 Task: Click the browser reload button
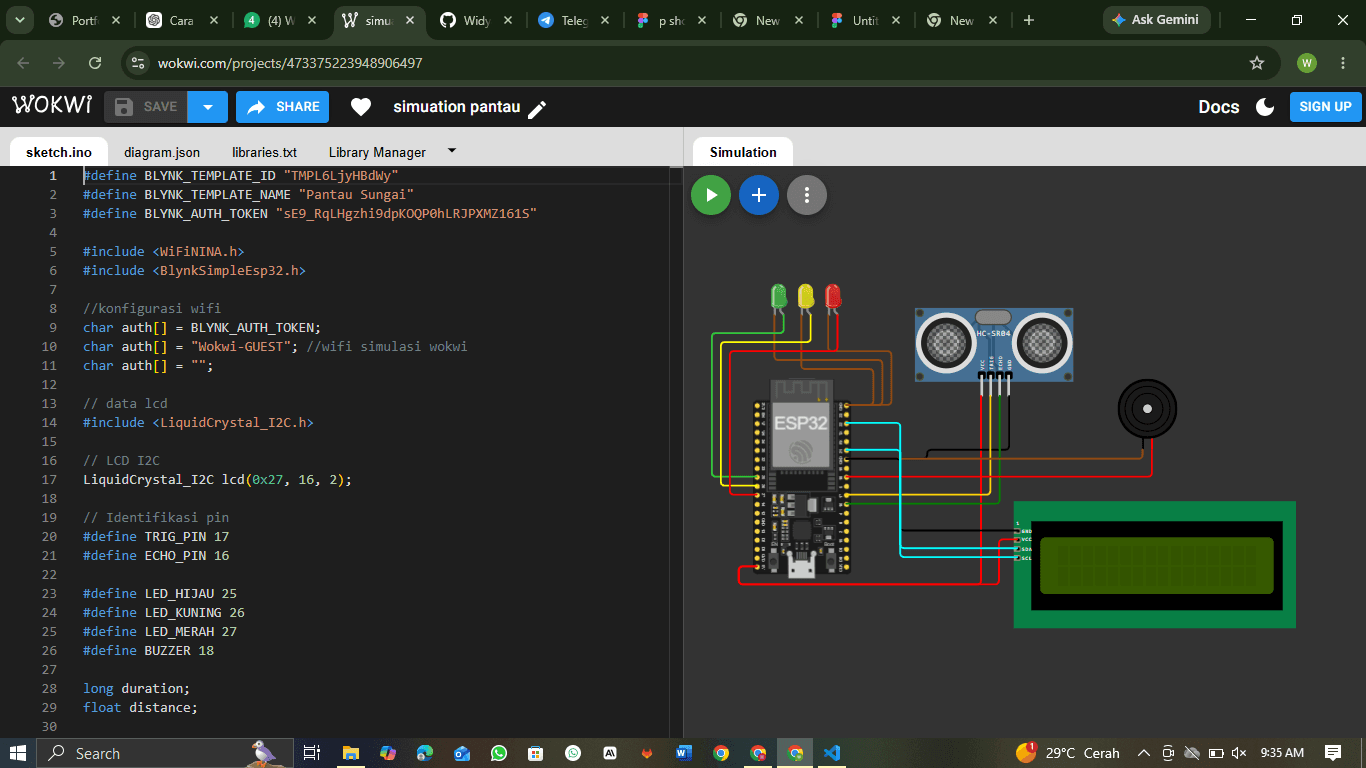[x=95, y=63]
